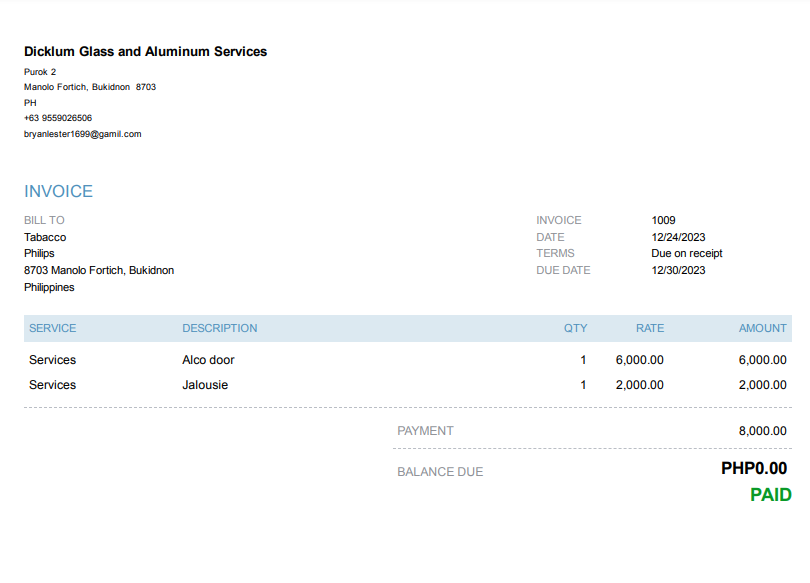Click the Dicklum Glass and Aluminum Services heading

[x=145, y=51]
